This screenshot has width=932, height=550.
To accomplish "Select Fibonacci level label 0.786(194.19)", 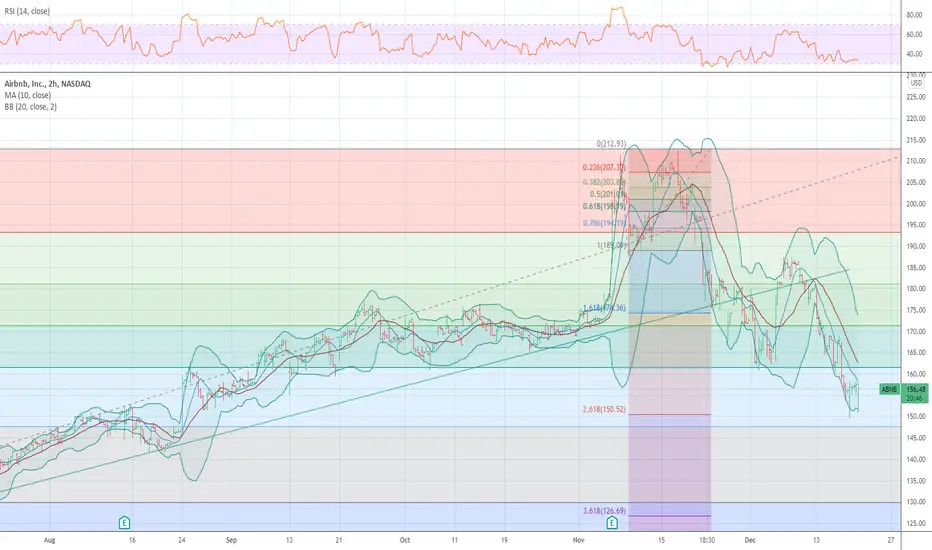I will 603,224.
